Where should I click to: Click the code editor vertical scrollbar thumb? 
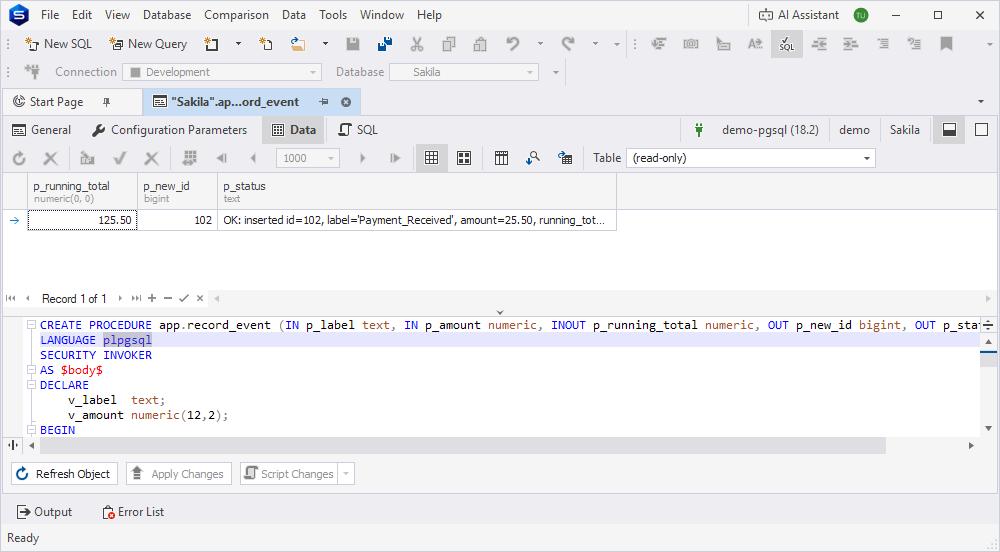(989, 358)
